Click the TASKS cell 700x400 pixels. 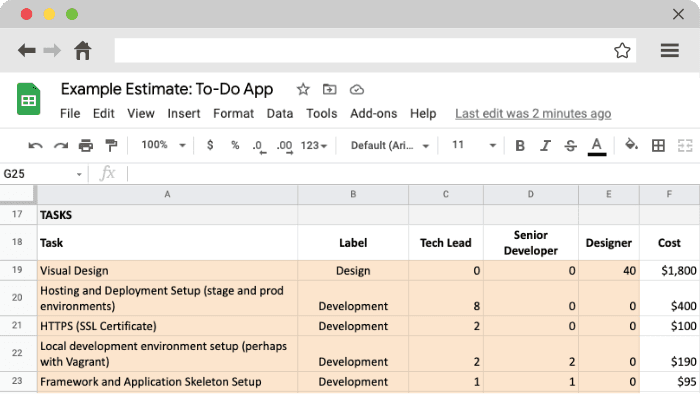pos(167,215)
